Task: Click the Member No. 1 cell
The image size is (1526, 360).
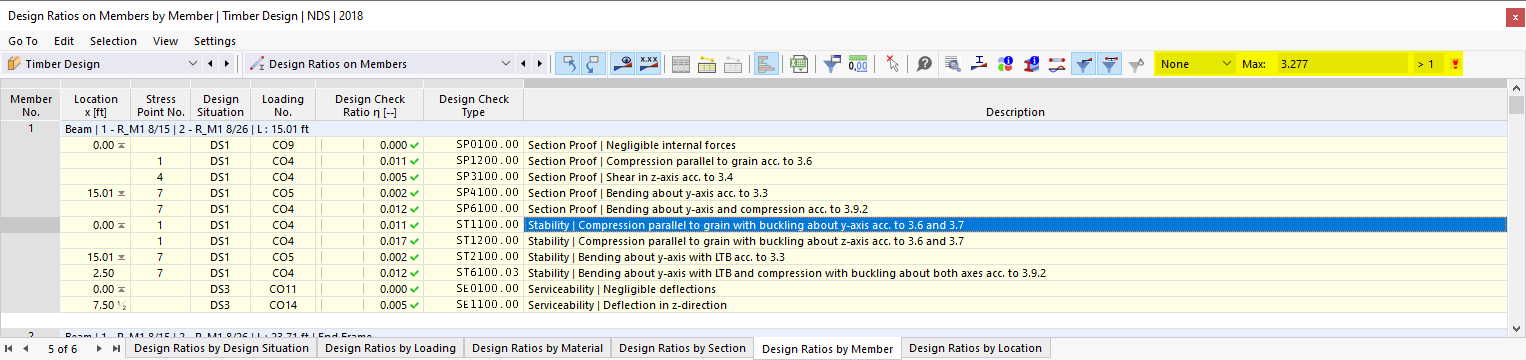Action: click(30, 129)
